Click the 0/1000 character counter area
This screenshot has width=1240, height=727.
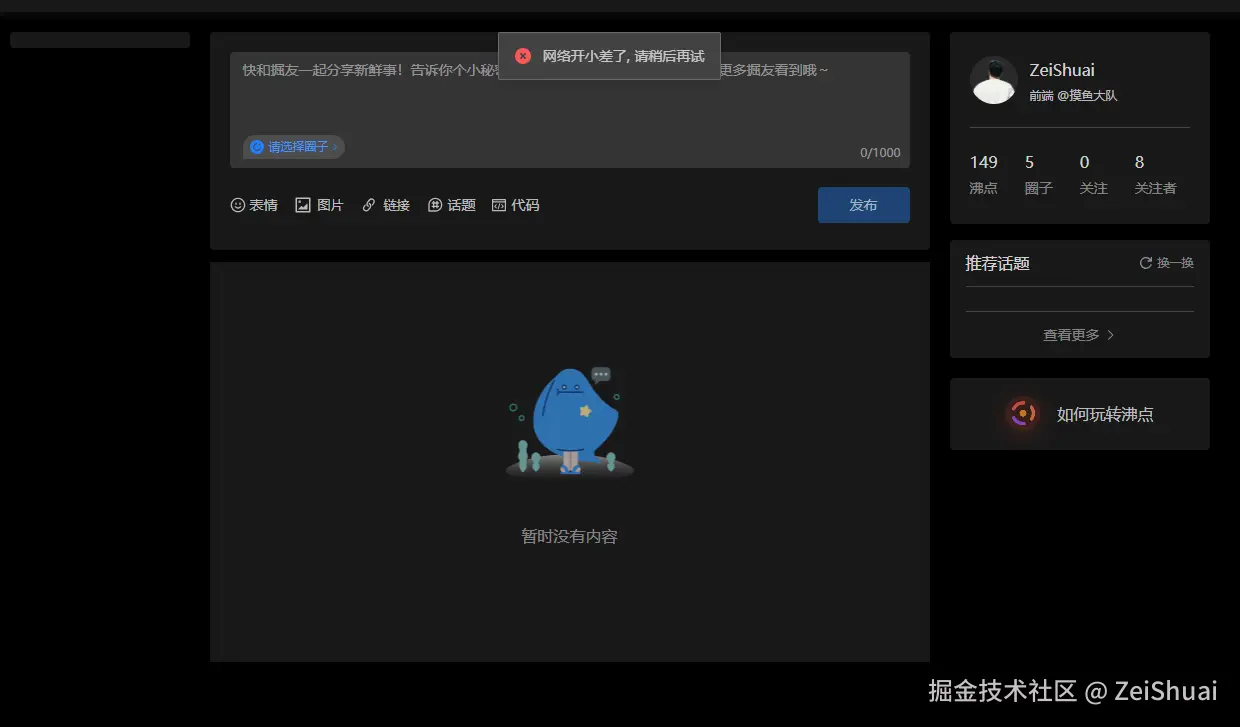(x=882, y=152)
